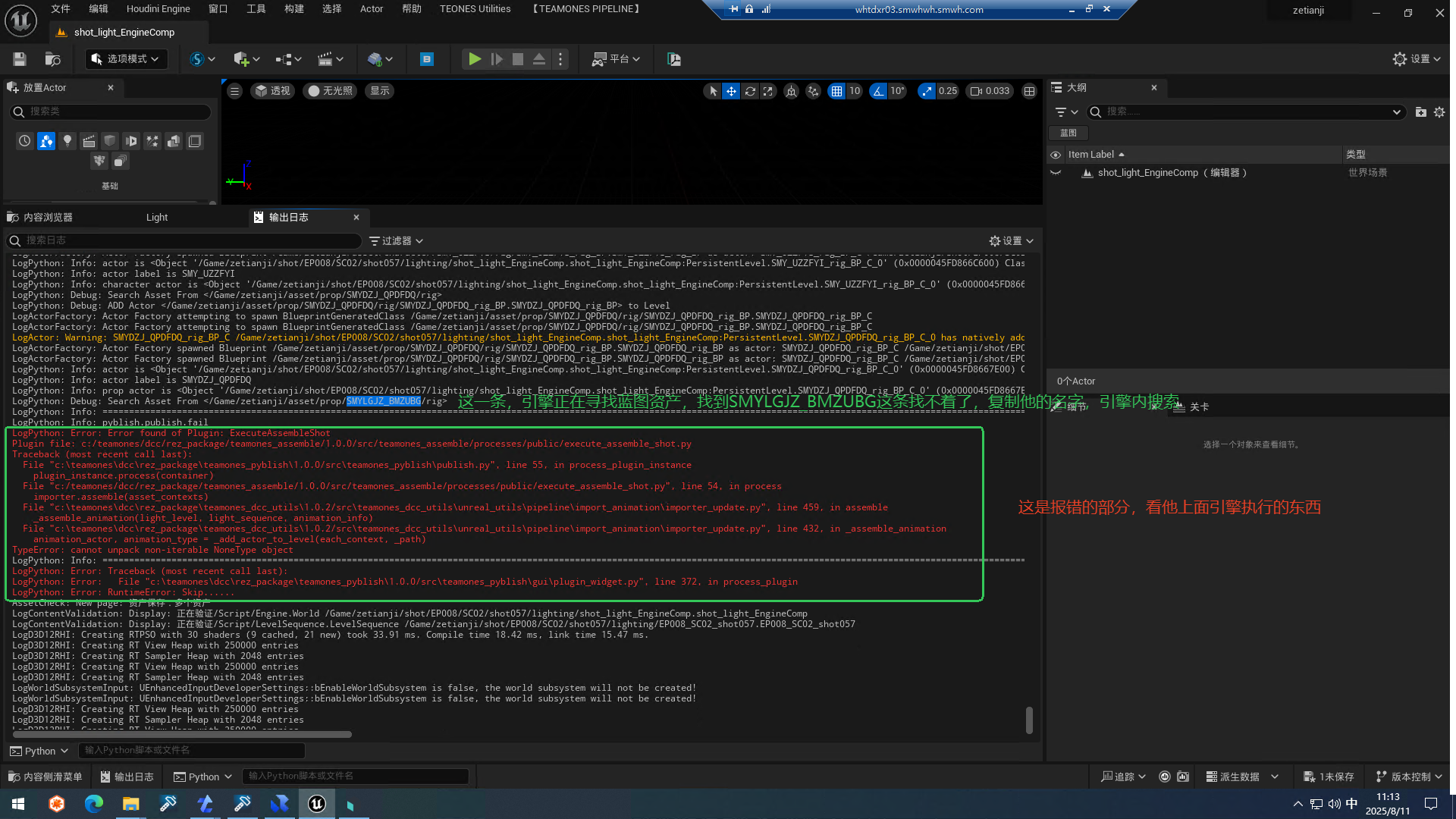Click the Shapes cube category icon
This screenshot has height=819, width=1456.
coord(110,141)
